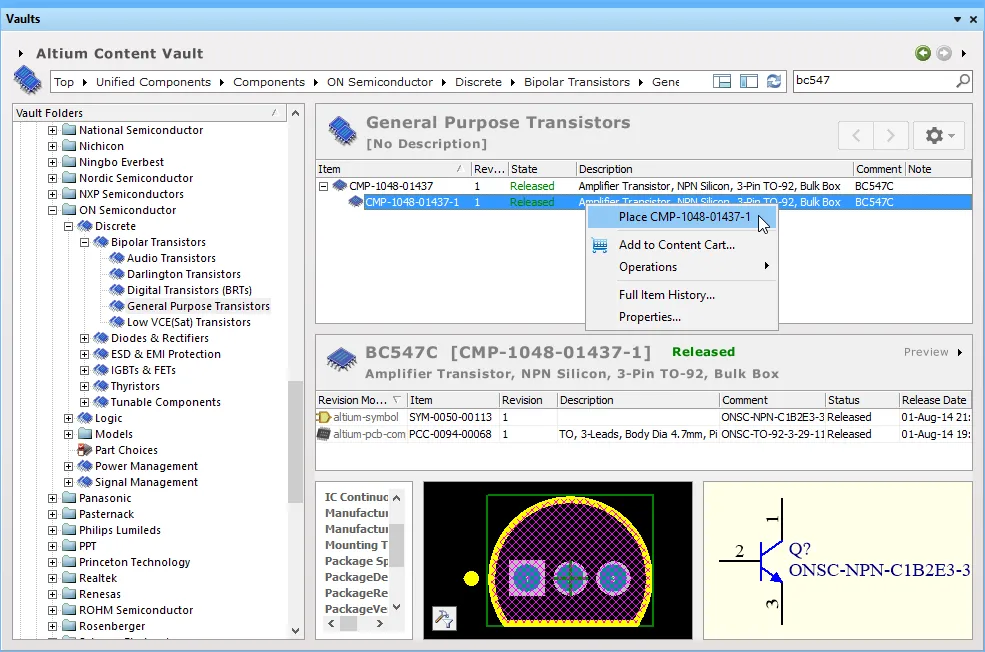This screenshot has width=985, height=652.
Task: Click the SYM-0050-00113 item cell
Action: 453,417
